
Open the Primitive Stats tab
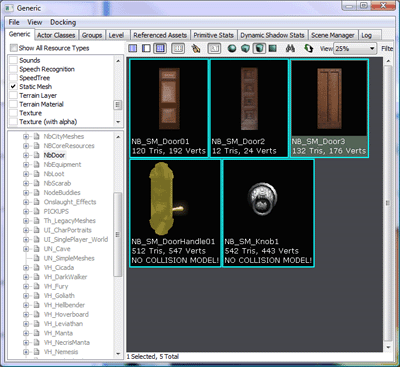click(214, 35)
